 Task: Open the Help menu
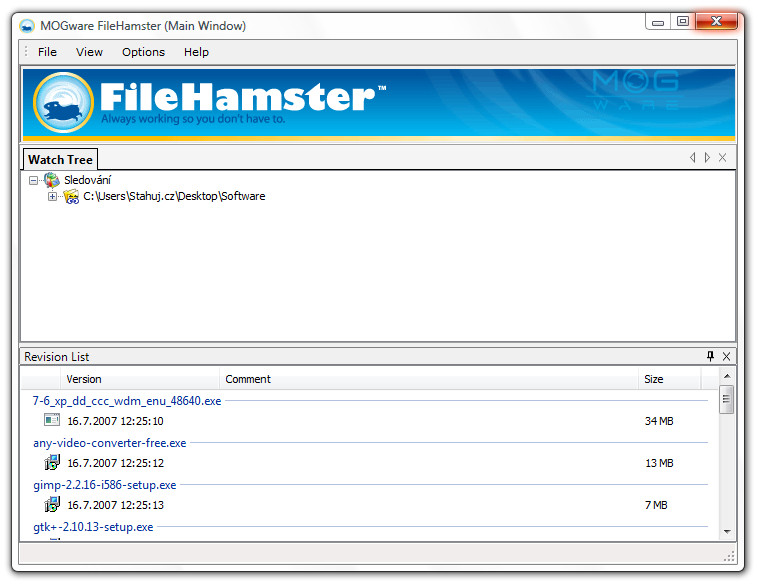pyautogui.click(x=196, y=52)
